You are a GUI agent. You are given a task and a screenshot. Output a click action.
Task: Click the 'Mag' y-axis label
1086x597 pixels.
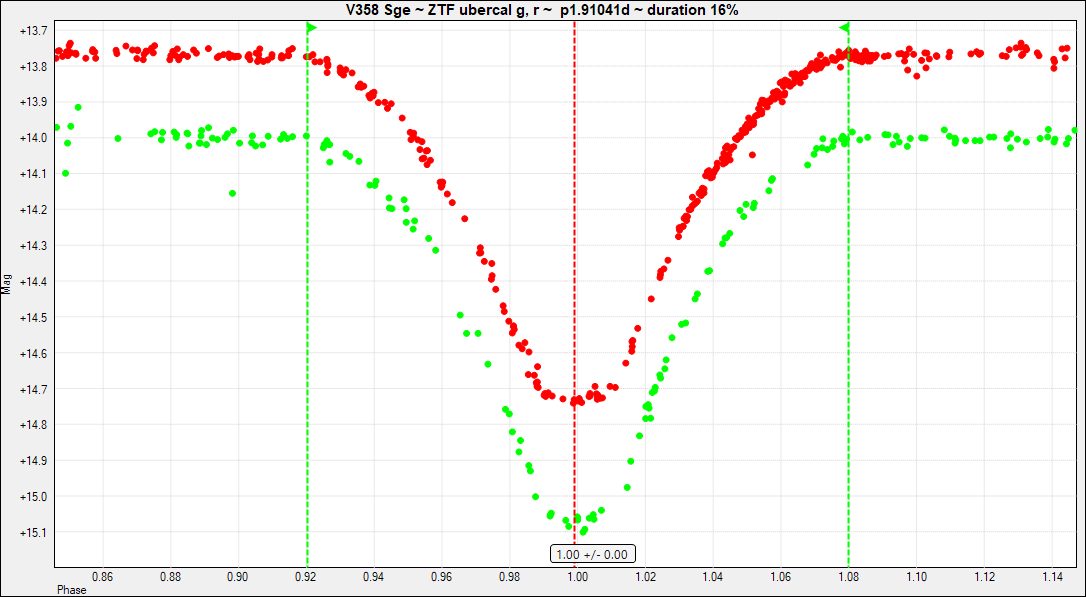(8, 284)
